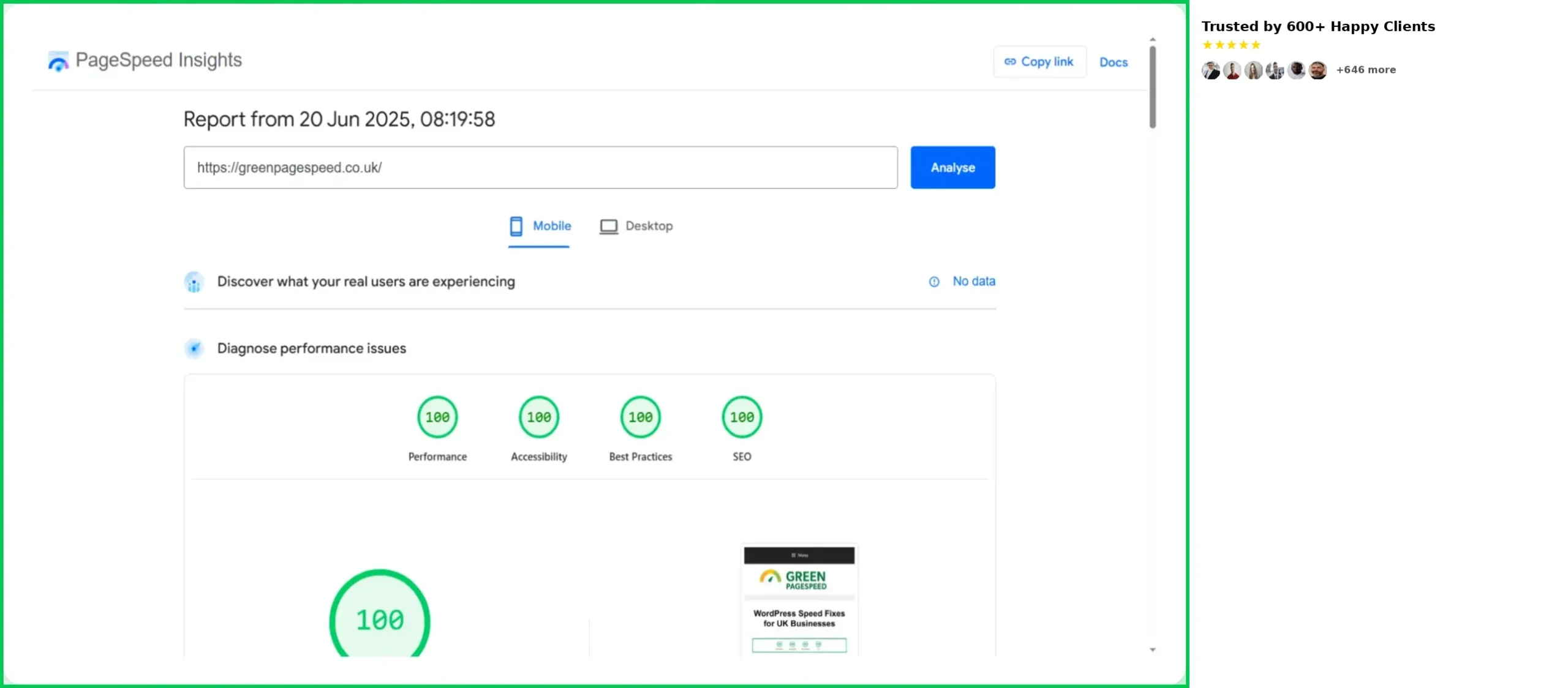Select the Performance score gauge
Image resolution: width=1568 pixels, height=688 pixels.
(437, 417)
